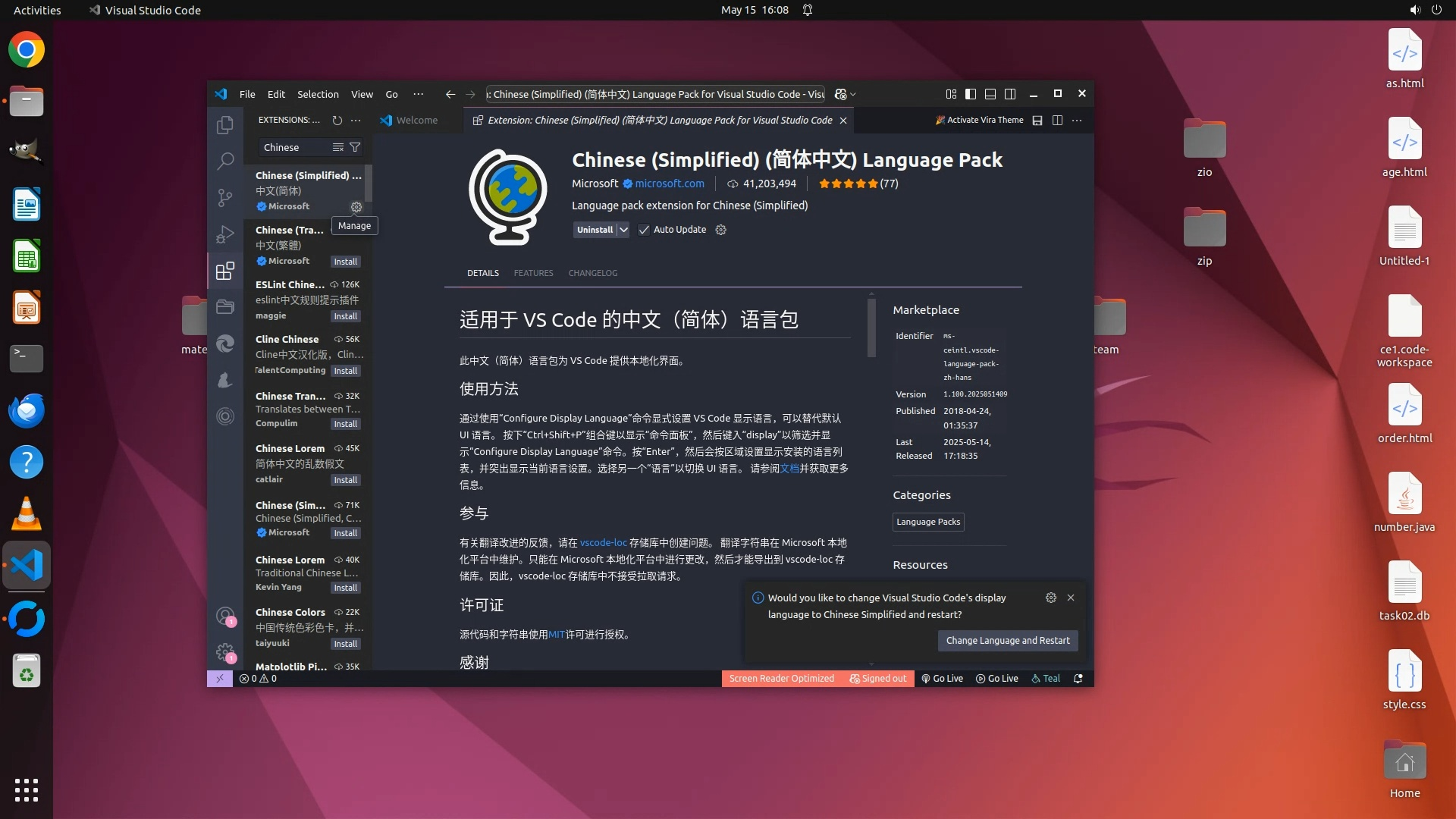The height and width of the screenshot is (819, 1456).
Task: Expand the Uninstall dropdown arrow
Action: (623, 230)
